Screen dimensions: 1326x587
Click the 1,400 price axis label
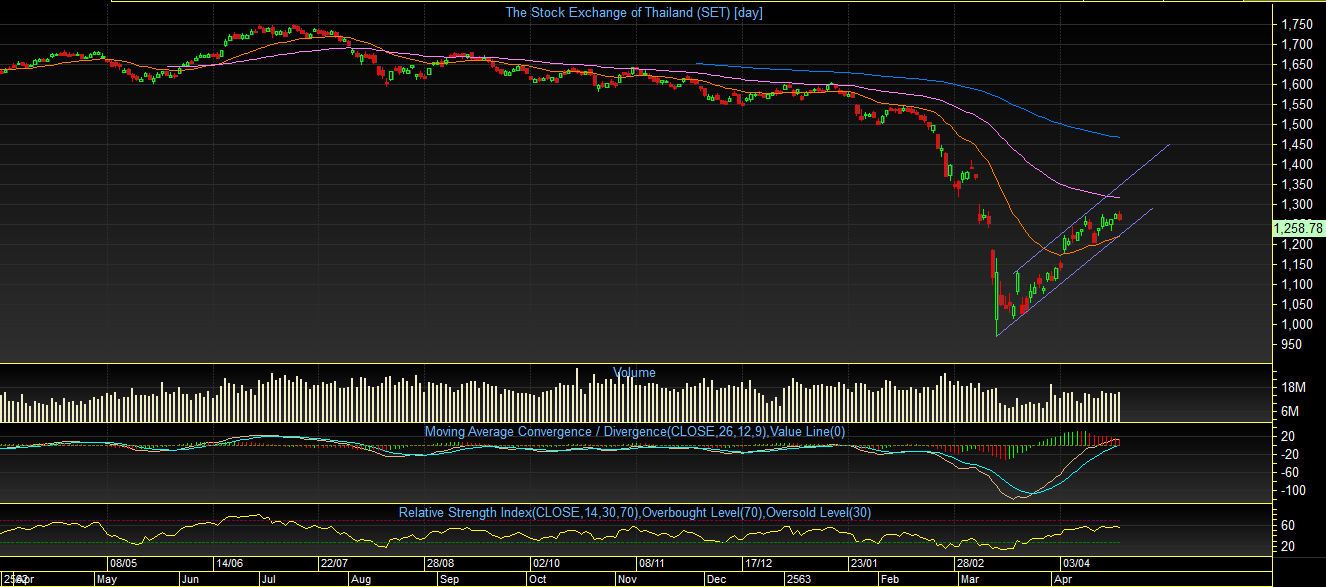point(1297,164)
